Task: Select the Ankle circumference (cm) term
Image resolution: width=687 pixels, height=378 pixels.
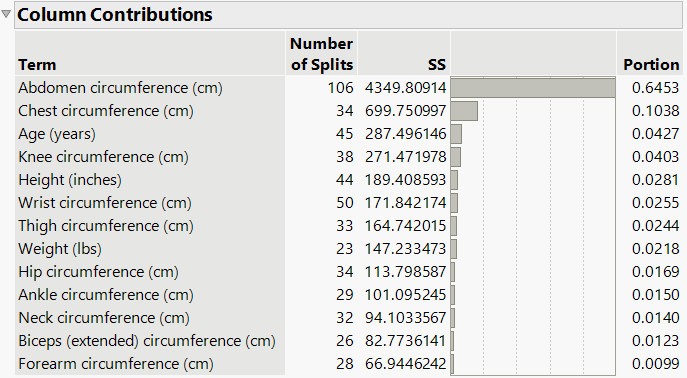Action: point(106,295)
